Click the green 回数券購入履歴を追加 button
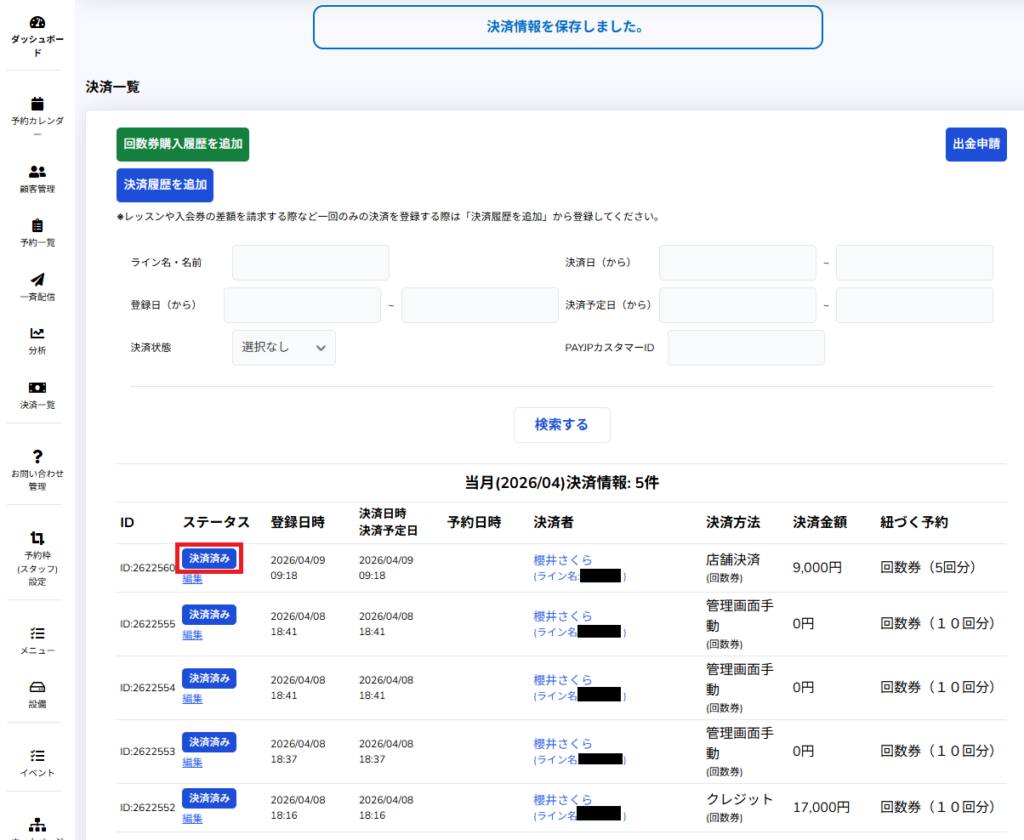The height and width of the screenshot is (840, 1024). click(182, 144)
